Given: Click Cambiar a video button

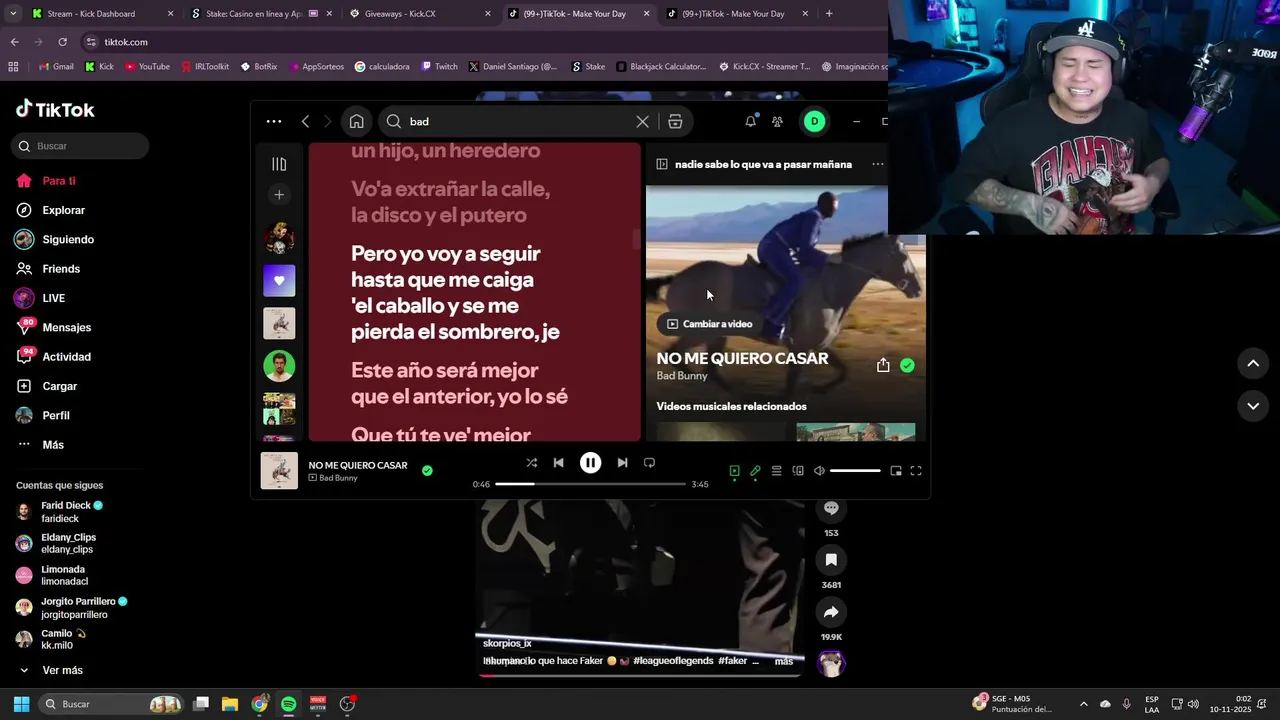Looking at the screenshot, I should (709, 324).
